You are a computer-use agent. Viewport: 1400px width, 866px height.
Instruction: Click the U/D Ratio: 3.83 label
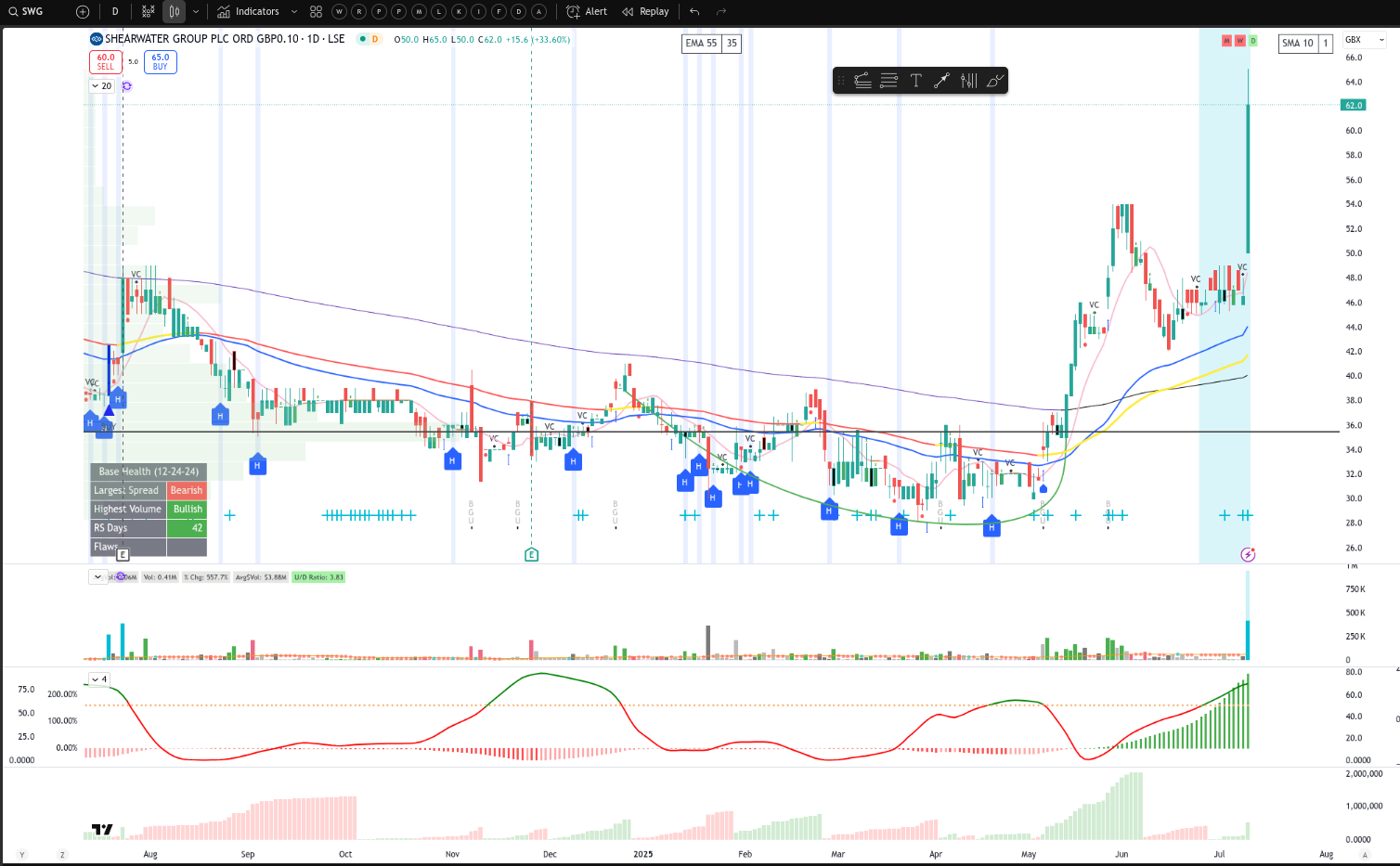[x=318, y=577]
